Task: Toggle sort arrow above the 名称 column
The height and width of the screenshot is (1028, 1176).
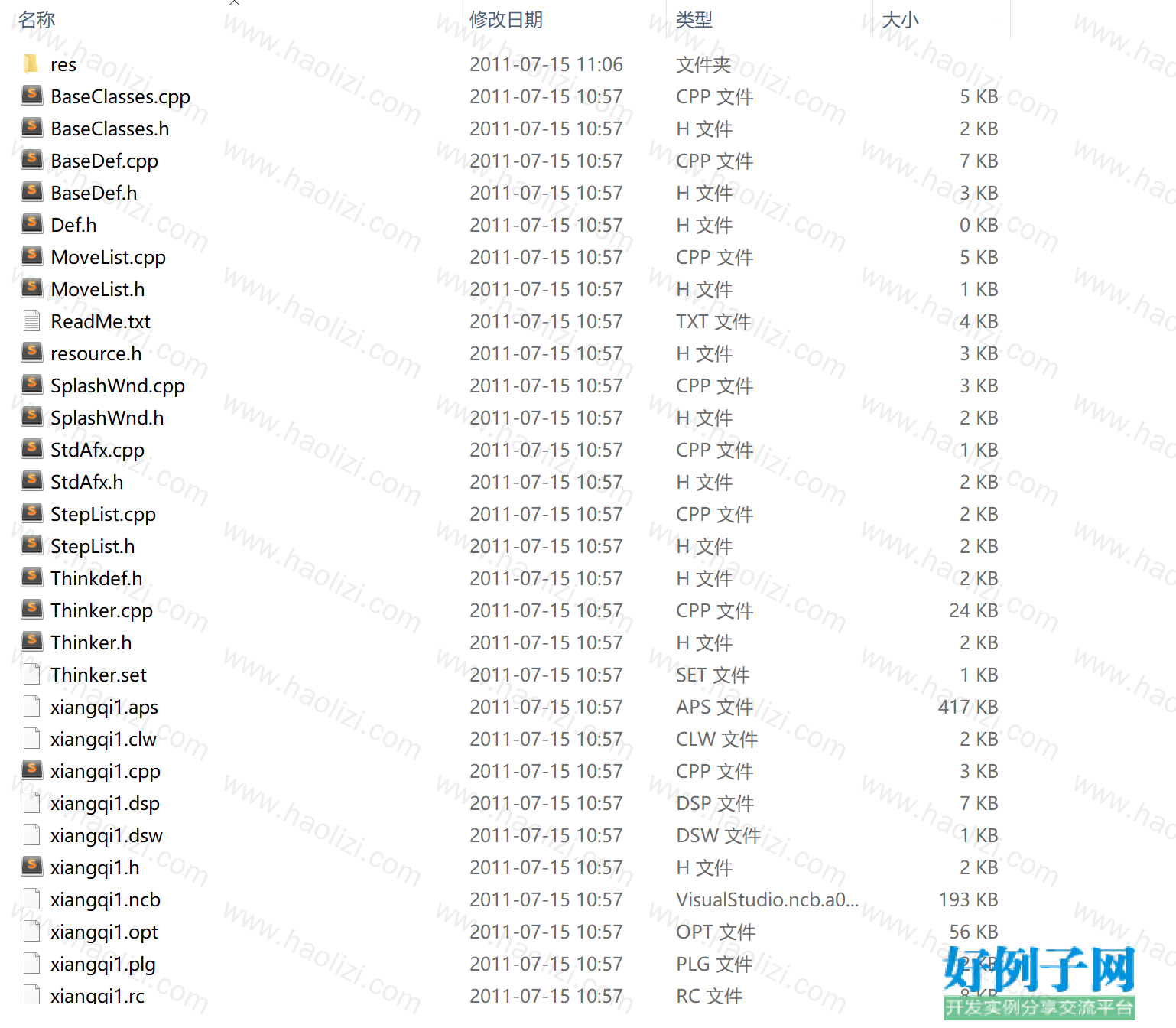Action: click(234, 3)
